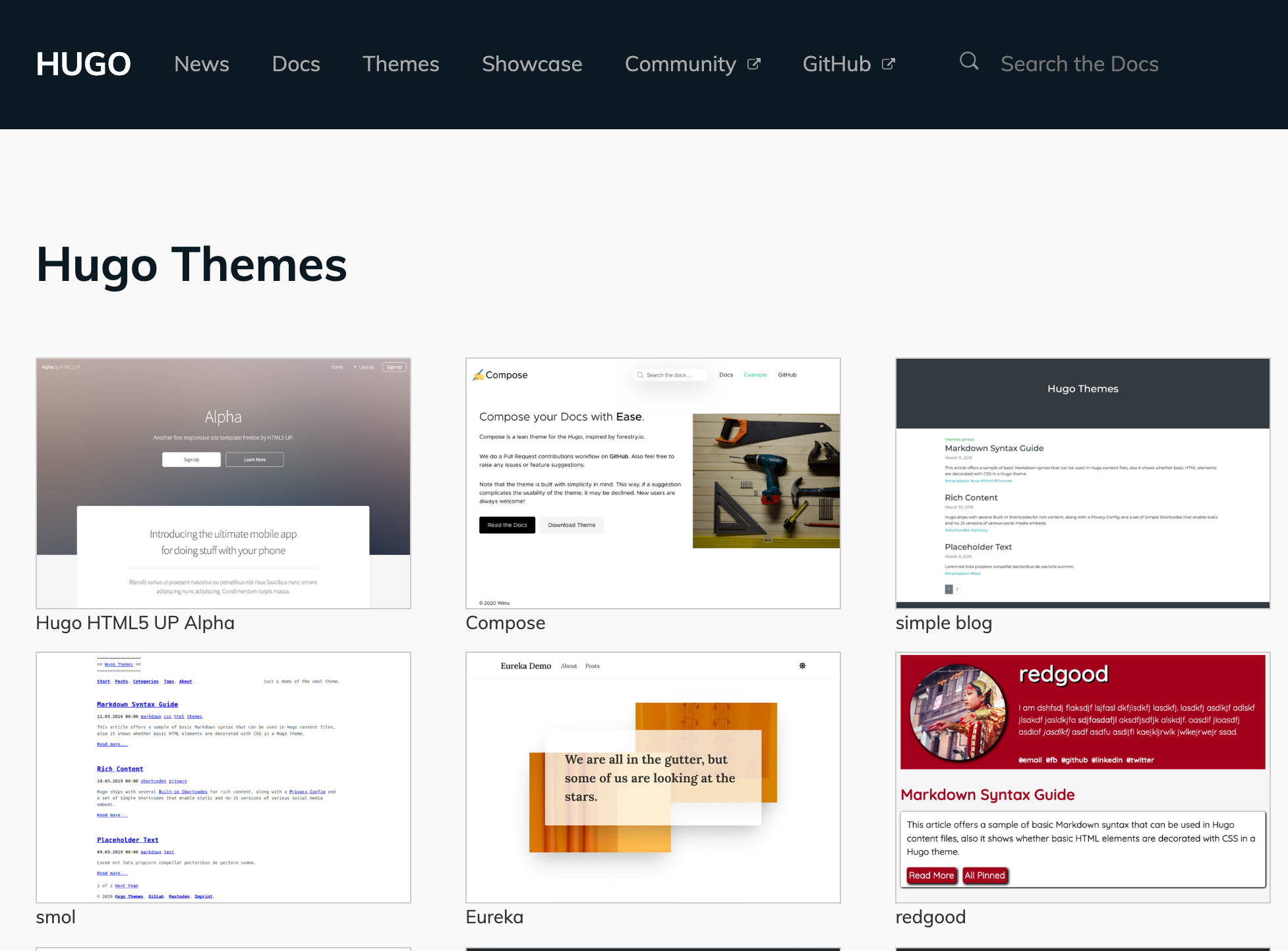Image resolution: width=1288 pixels, height=951 pixels.
Task: Click the theme toggle sun icon in Eureka preview
Action: click(802, 665)
